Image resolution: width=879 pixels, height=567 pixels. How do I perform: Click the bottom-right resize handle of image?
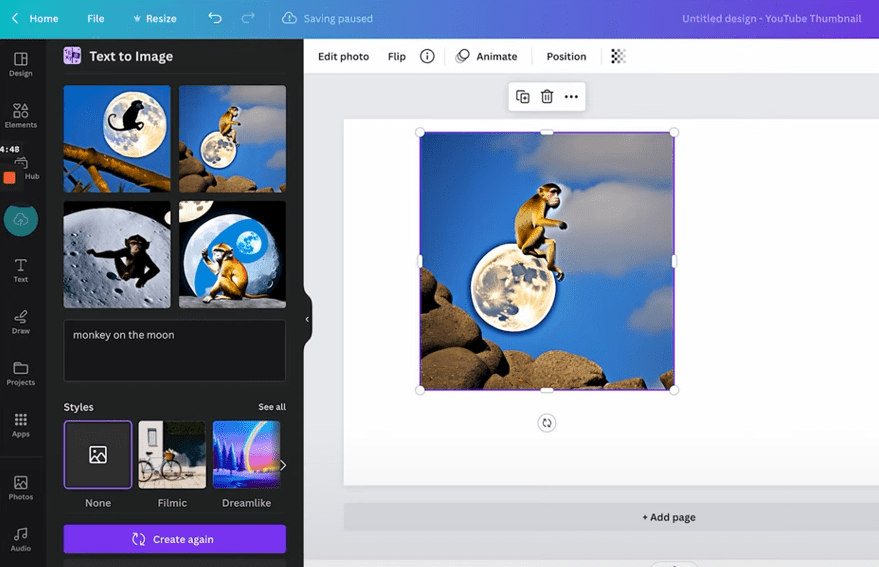[x=674, y=390]
